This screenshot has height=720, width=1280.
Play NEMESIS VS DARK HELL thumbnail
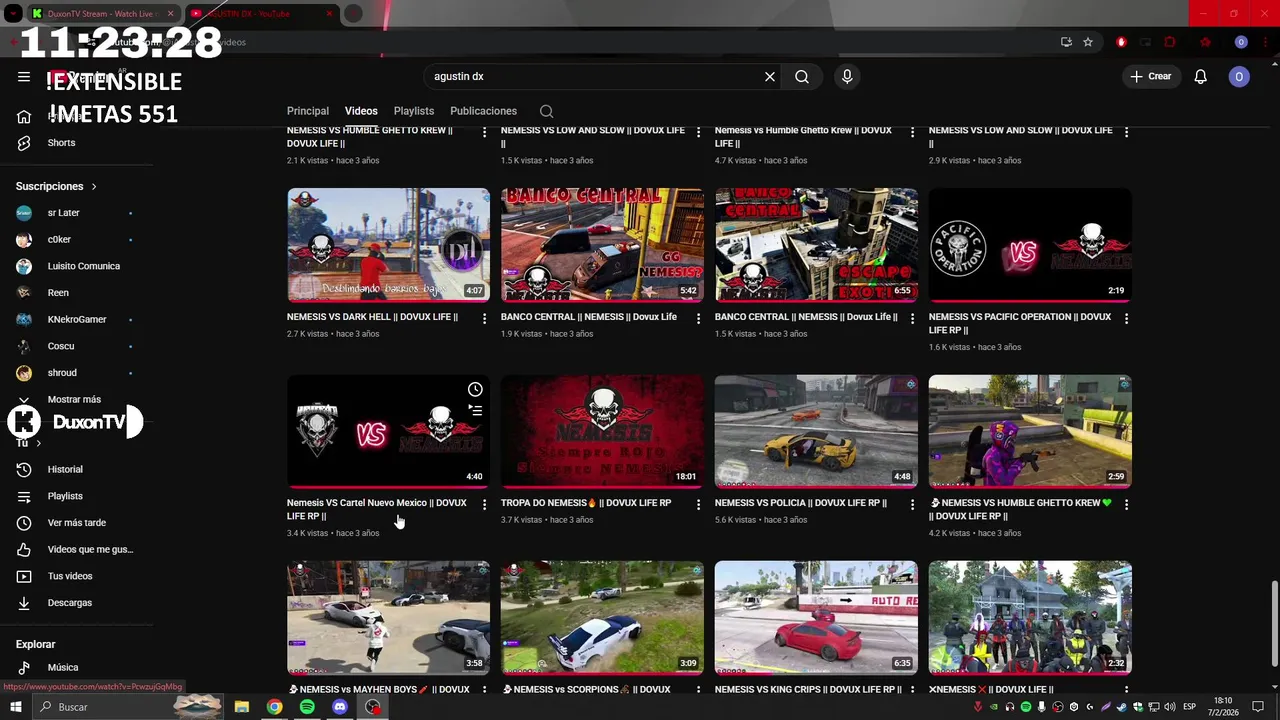coord(388,245)
